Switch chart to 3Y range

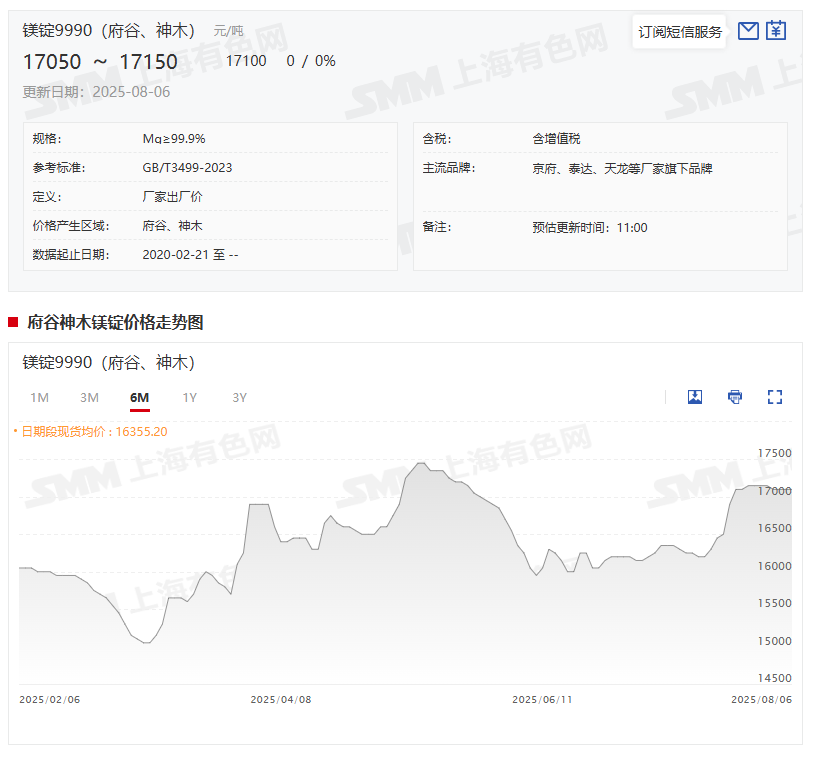click(239, 398)
